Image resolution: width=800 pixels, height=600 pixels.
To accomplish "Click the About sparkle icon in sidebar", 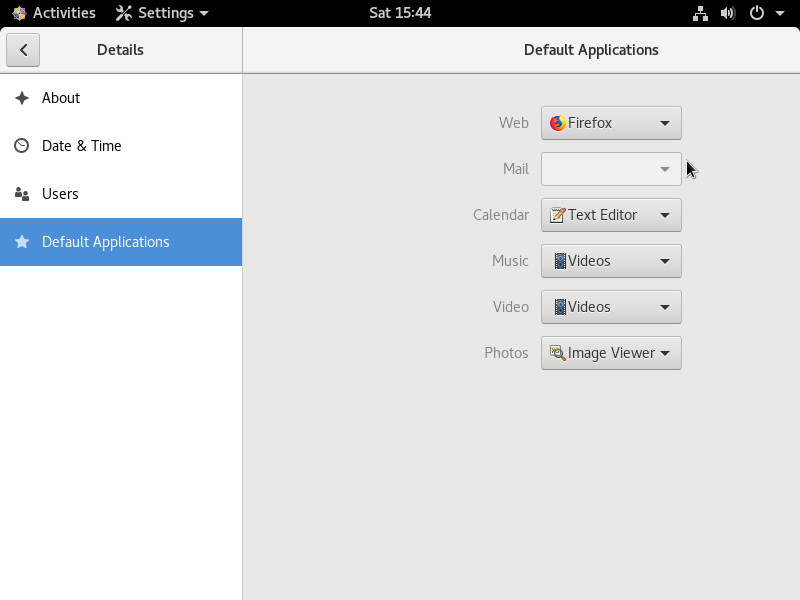I will click(x=22, y=97).
